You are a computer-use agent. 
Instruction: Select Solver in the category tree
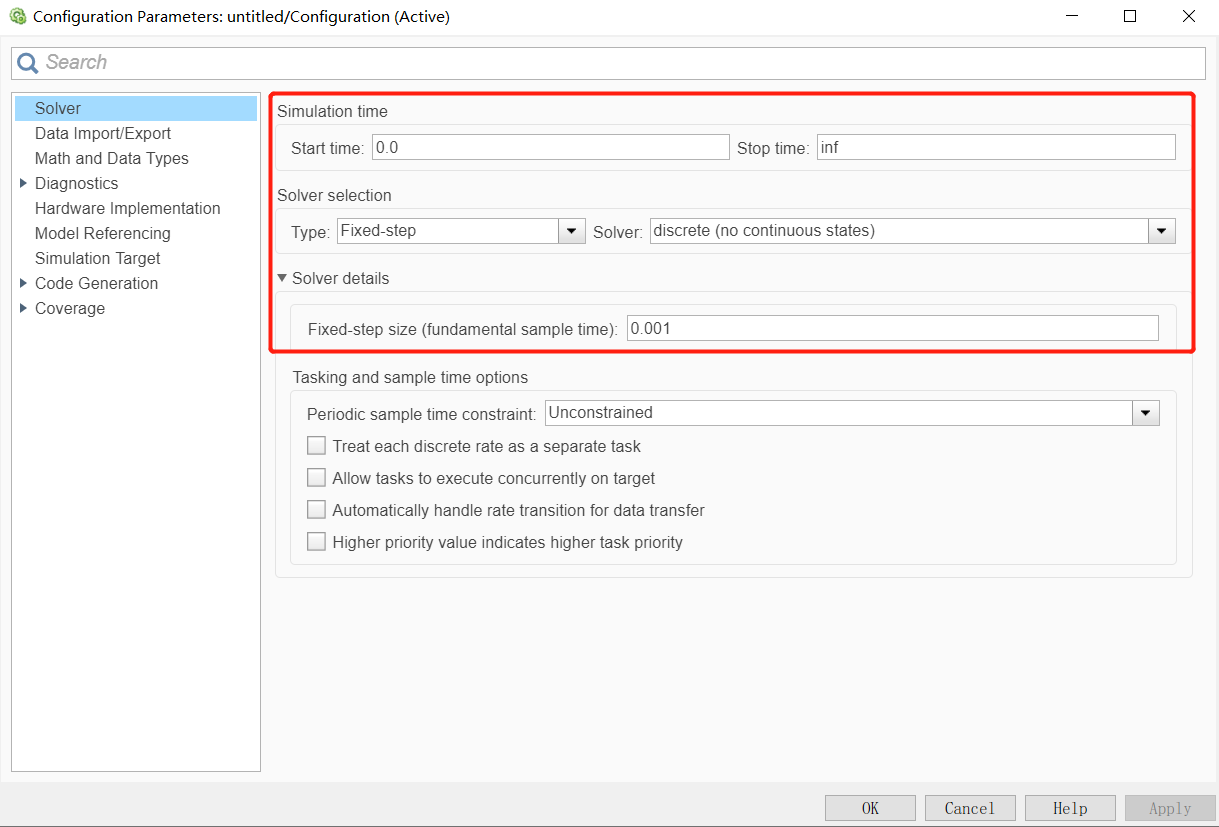click(x=136, y=108)
